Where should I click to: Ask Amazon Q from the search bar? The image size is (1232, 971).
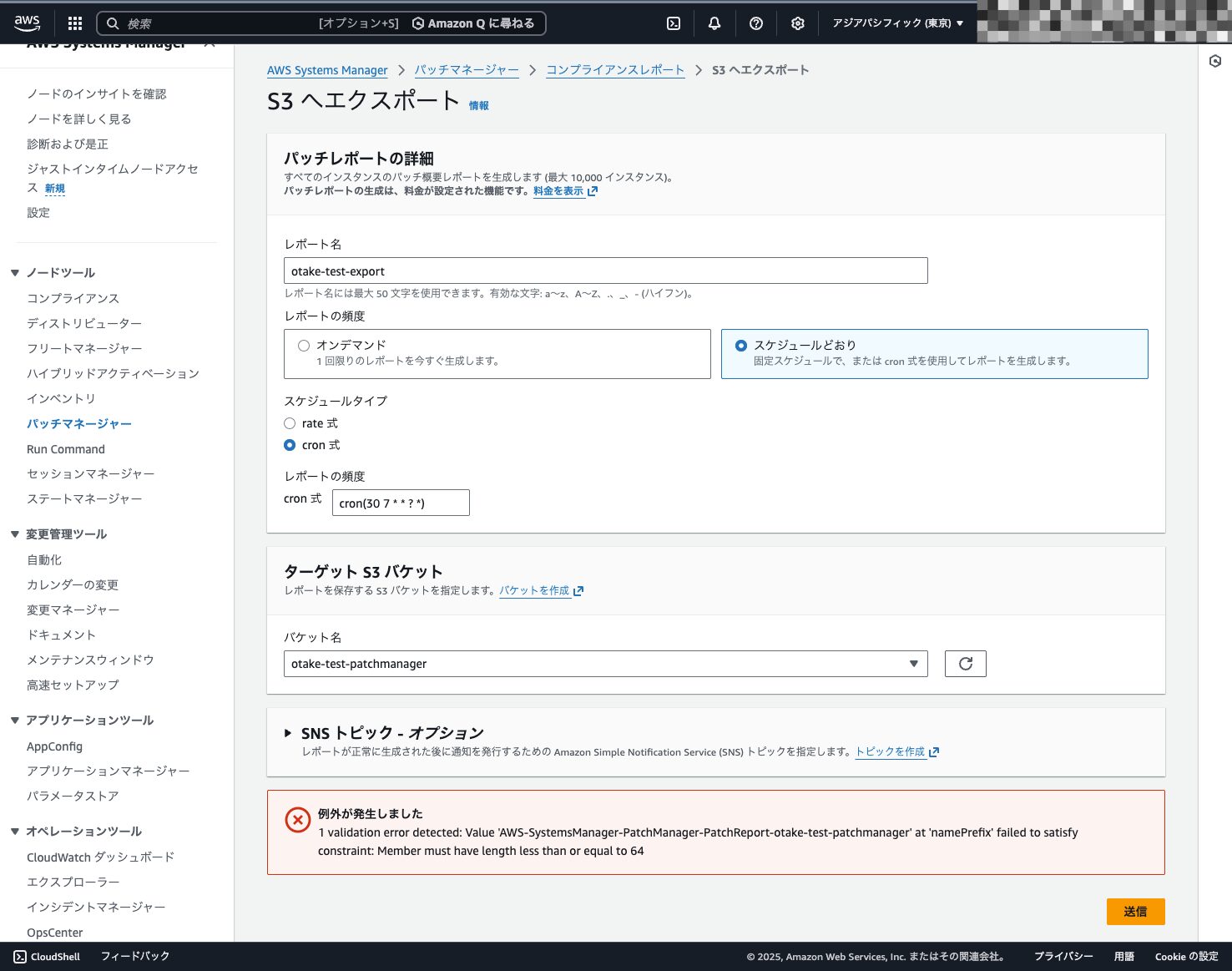click(473, 23)
